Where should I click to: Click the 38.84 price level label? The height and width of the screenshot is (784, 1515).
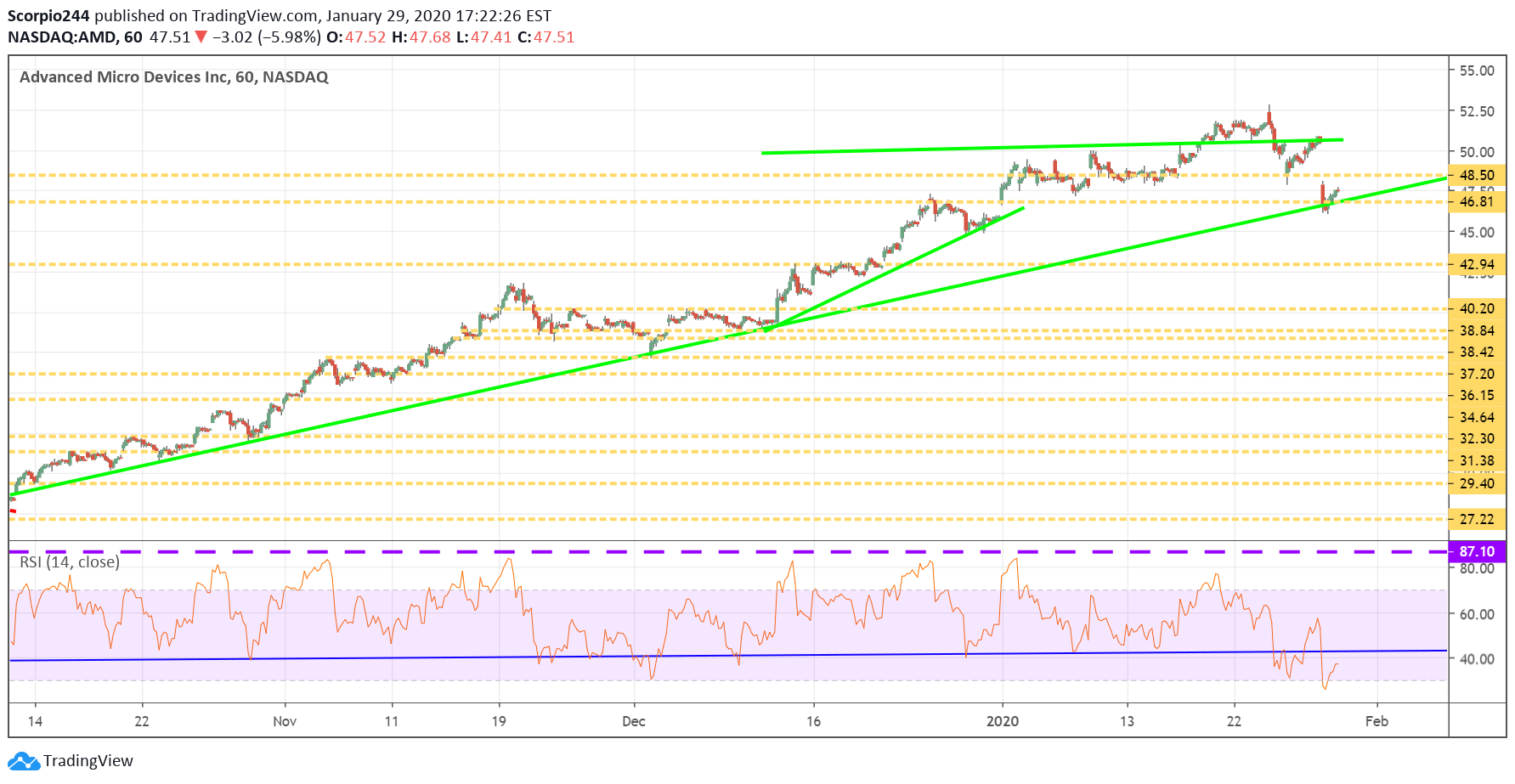click(x=1477, y=330)
